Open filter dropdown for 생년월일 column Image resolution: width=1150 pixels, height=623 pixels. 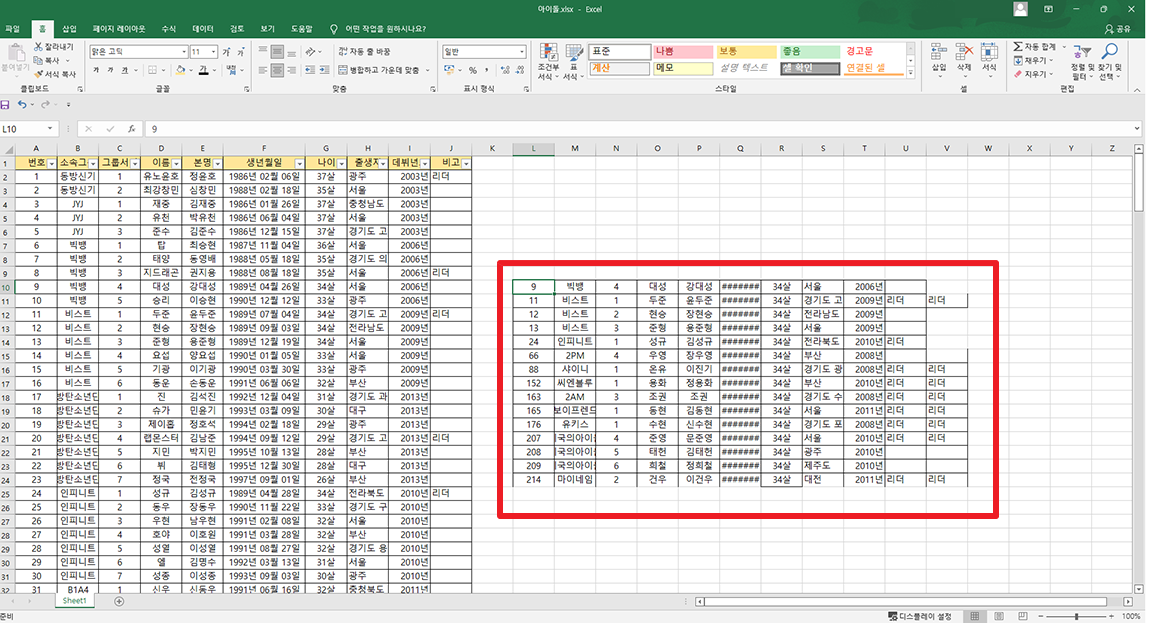(299, 163)
